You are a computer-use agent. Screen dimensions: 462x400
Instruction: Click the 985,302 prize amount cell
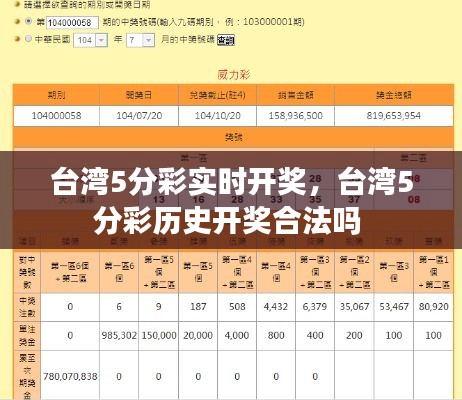coord(119,336)
